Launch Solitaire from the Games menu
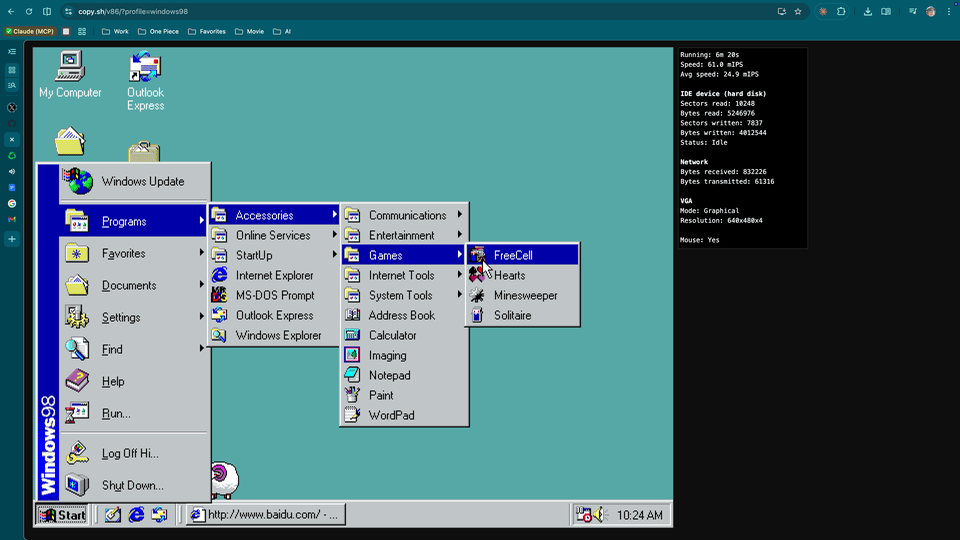960x540 pixels. pos(512,315)
